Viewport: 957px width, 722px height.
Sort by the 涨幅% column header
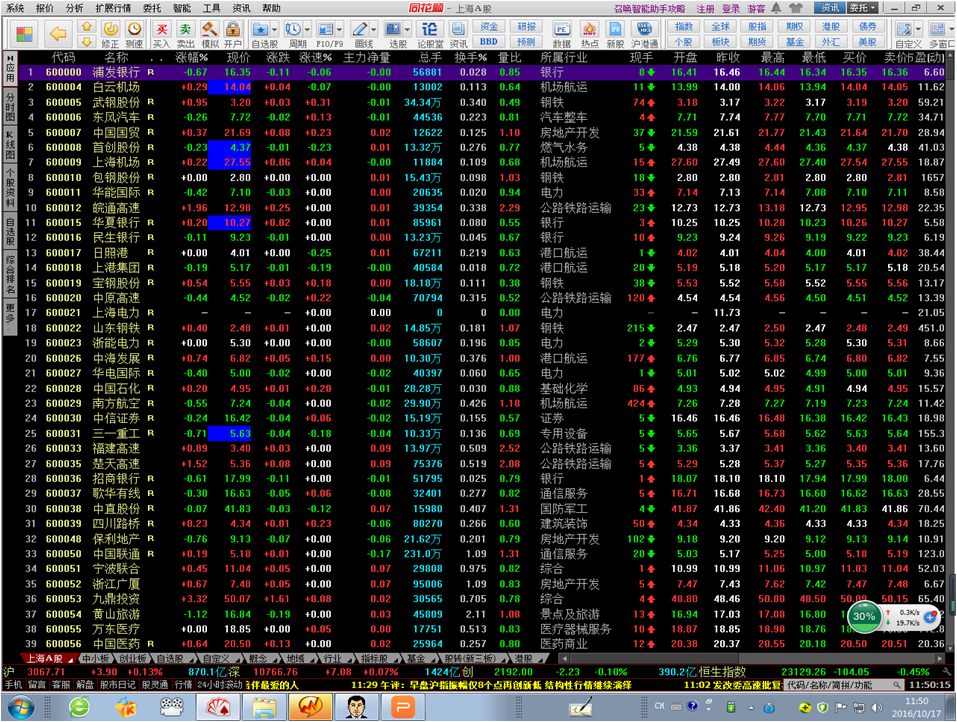point(192,57)
